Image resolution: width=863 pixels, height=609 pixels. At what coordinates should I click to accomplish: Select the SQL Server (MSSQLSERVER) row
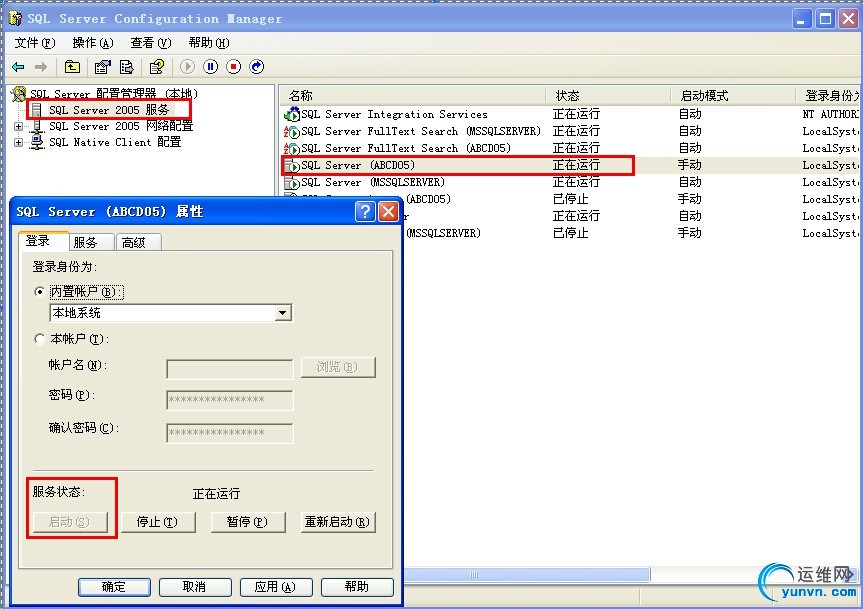tap(571, 183)
